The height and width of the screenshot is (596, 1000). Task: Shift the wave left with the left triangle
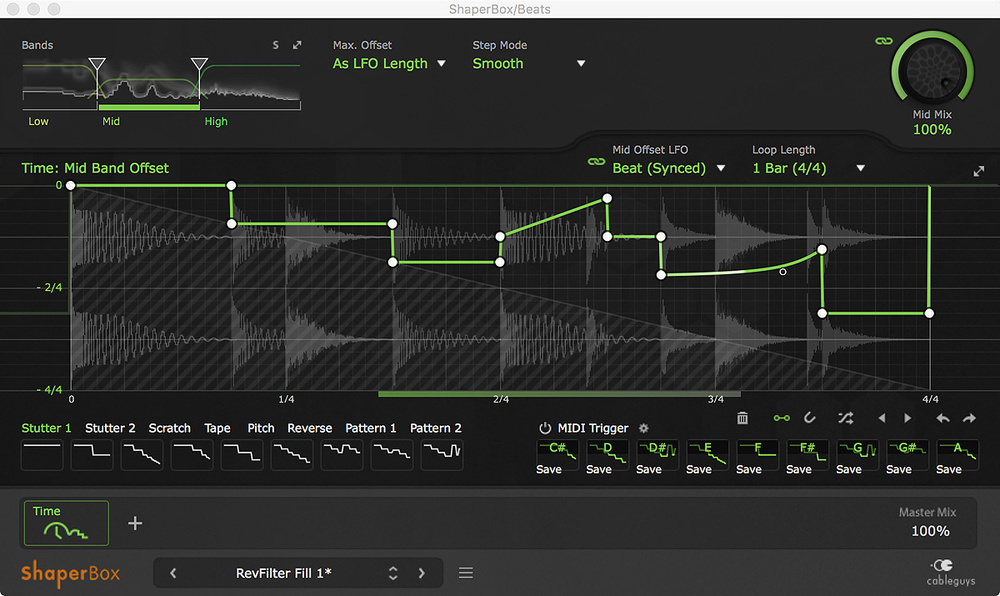click(x=882, y=418)
